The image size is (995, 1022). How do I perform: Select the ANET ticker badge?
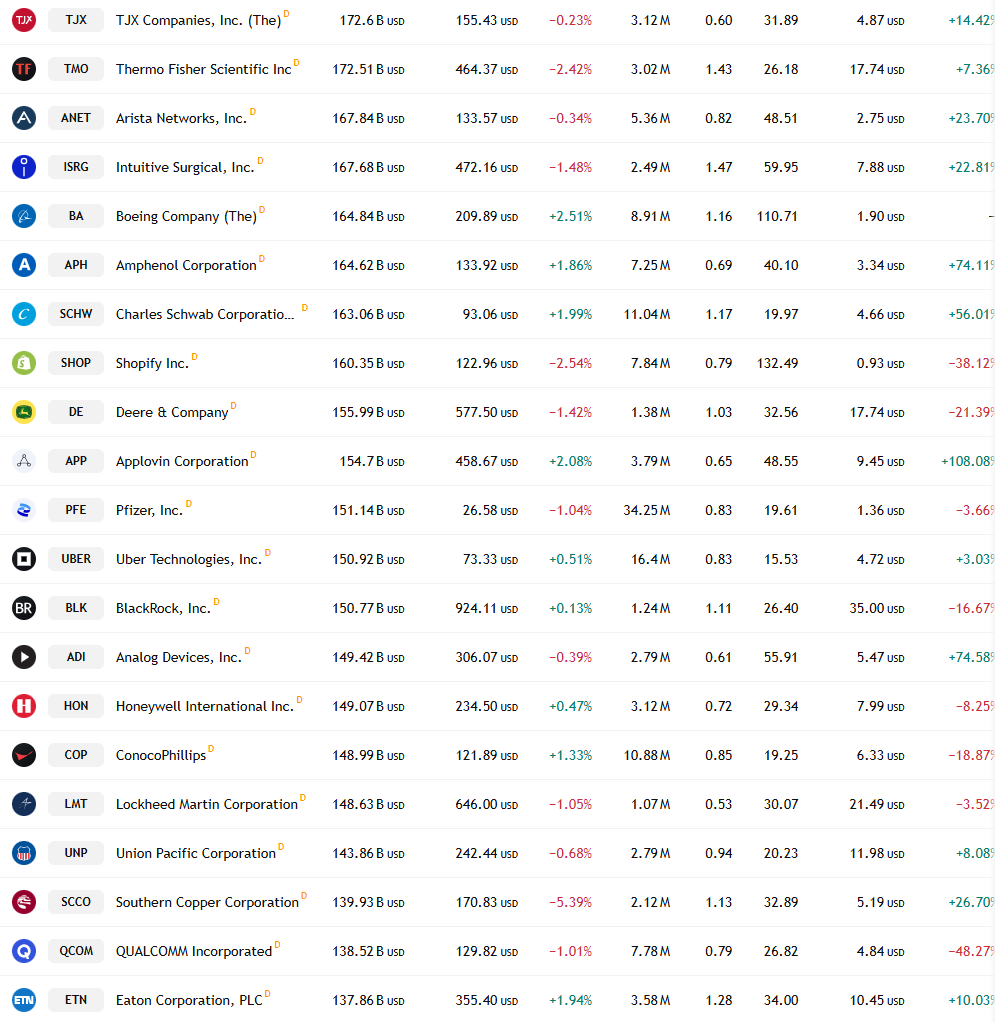(x=76, y=118)
